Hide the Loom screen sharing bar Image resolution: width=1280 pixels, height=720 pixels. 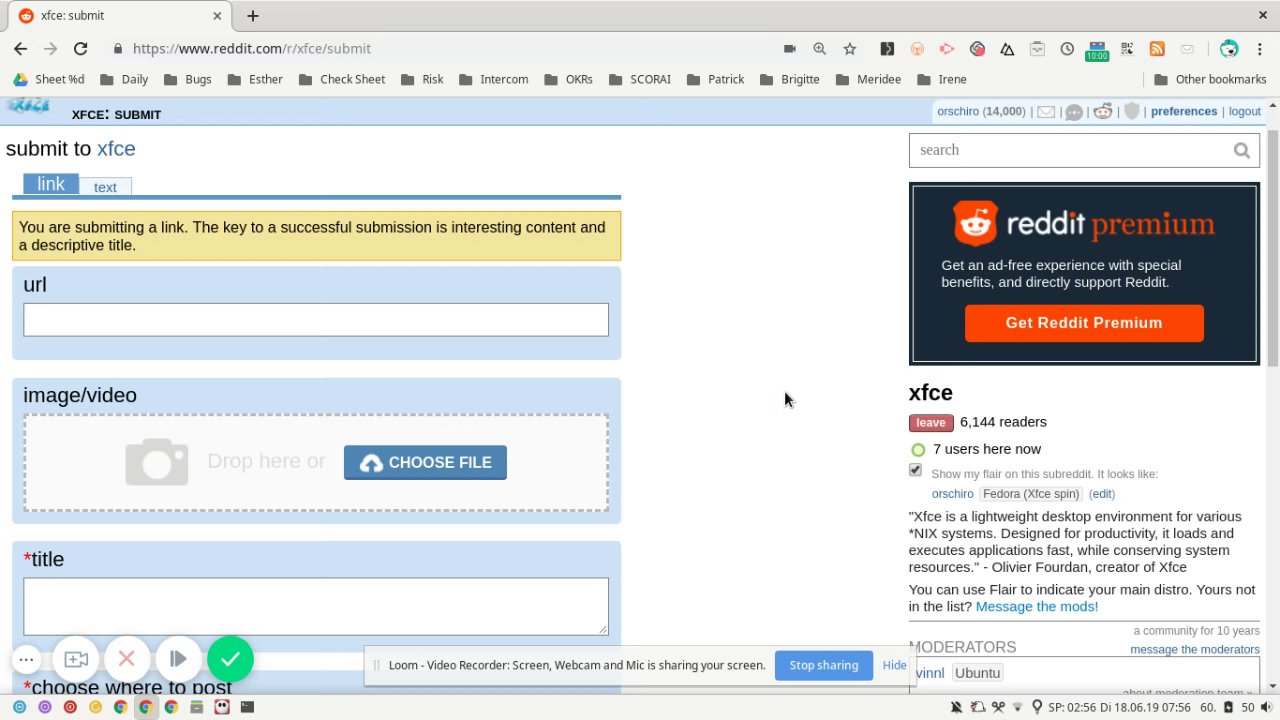(894, 665)
